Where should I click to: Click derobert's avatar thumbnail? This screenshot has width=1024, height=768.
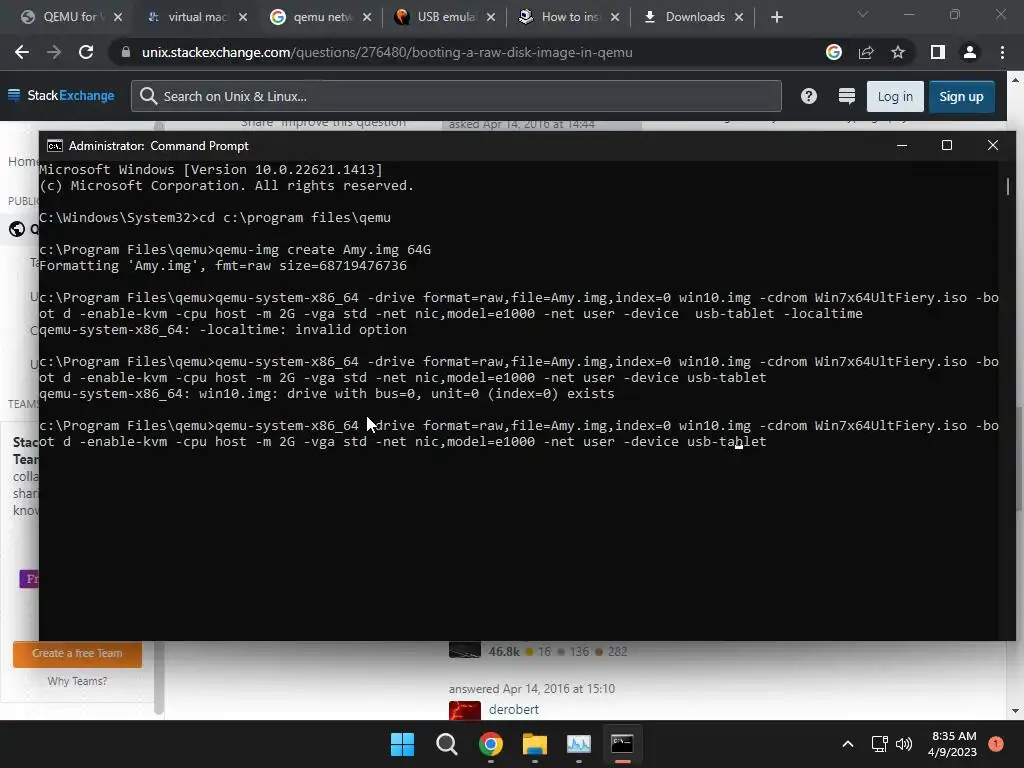[x=465, y=710]
